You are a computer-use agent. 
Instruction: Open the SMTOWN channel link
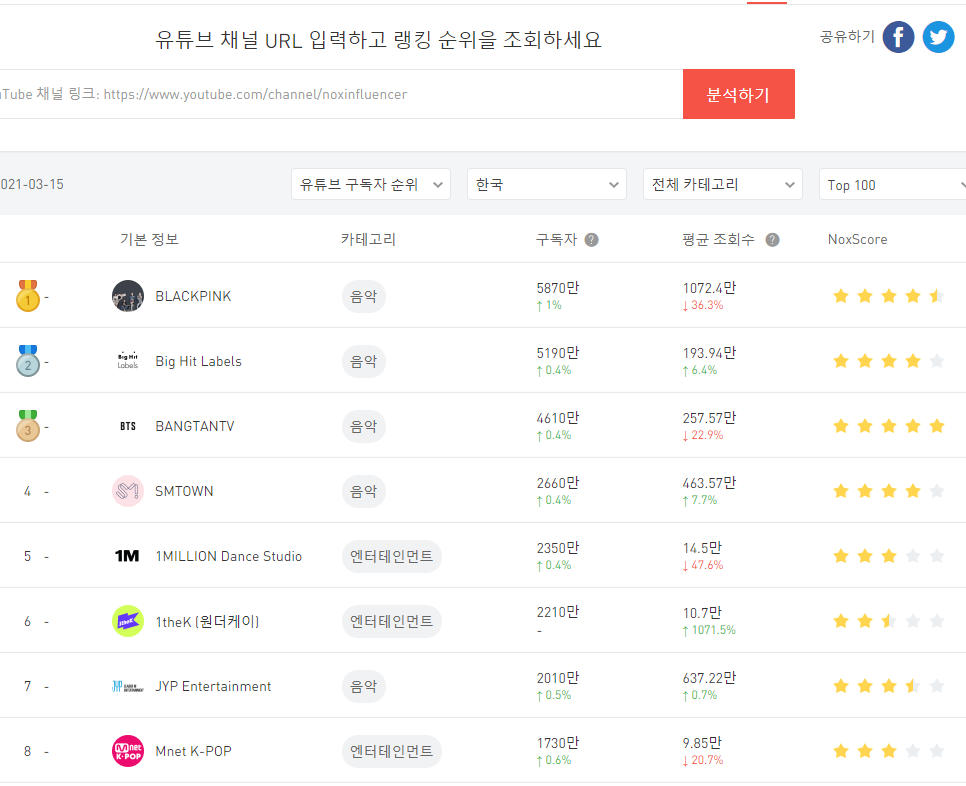tap(184, 491)
